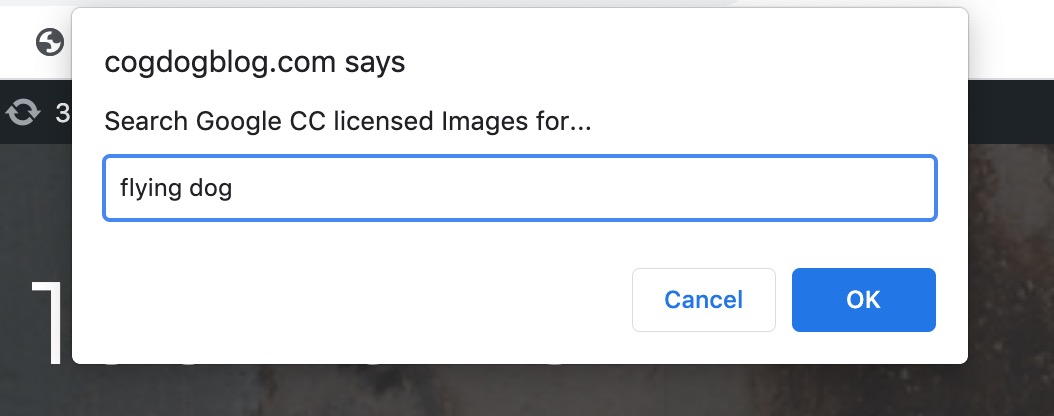Place cursor on the word "dog"
Viewport: 1054px width, 416px height.
[x=210, y=188]
